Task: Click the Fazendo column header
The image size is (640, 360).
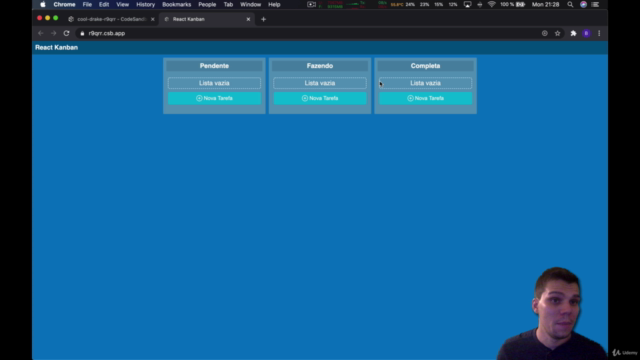Action: click(x=320, y=66)
